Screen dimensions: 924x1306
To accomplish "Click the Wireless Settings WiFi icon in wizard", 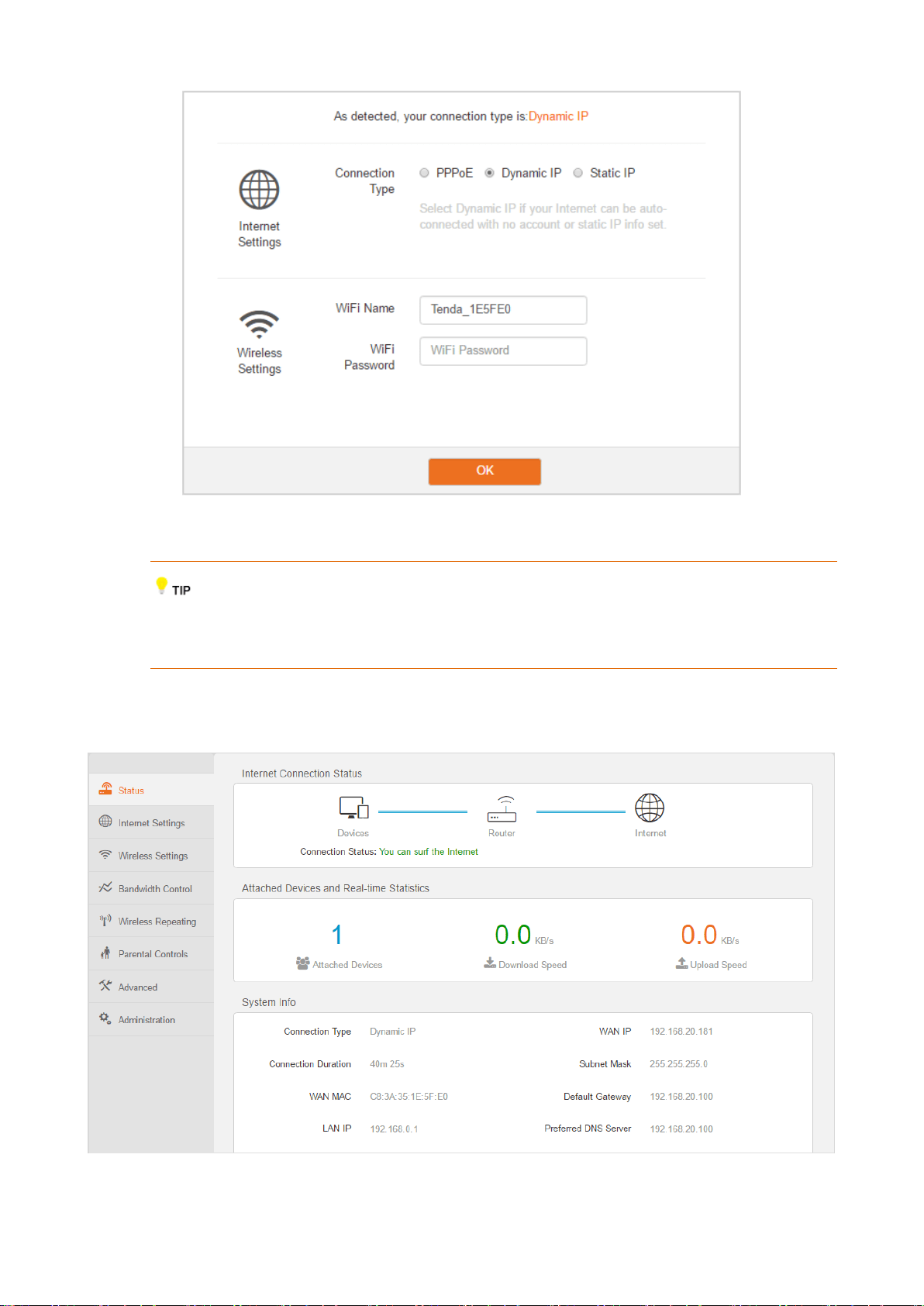I will pos(259,324).
